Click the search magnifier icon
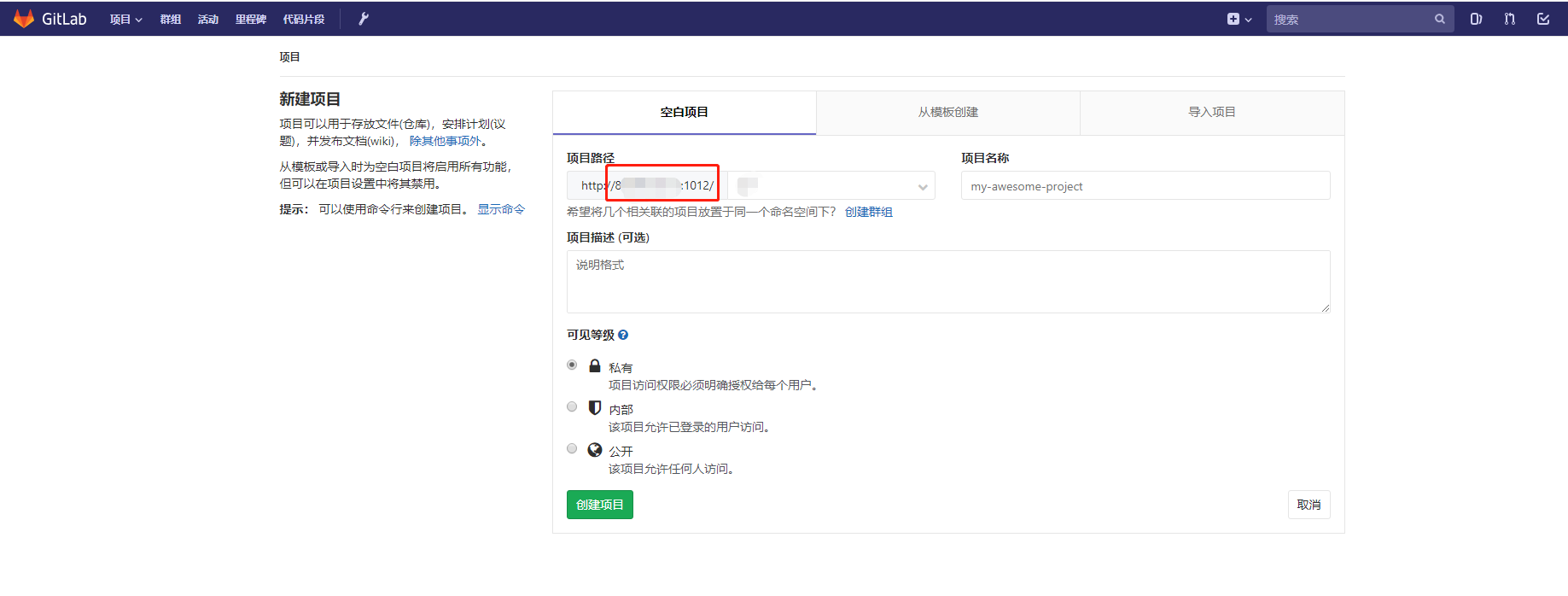1568x596 pixels. 1440,19
